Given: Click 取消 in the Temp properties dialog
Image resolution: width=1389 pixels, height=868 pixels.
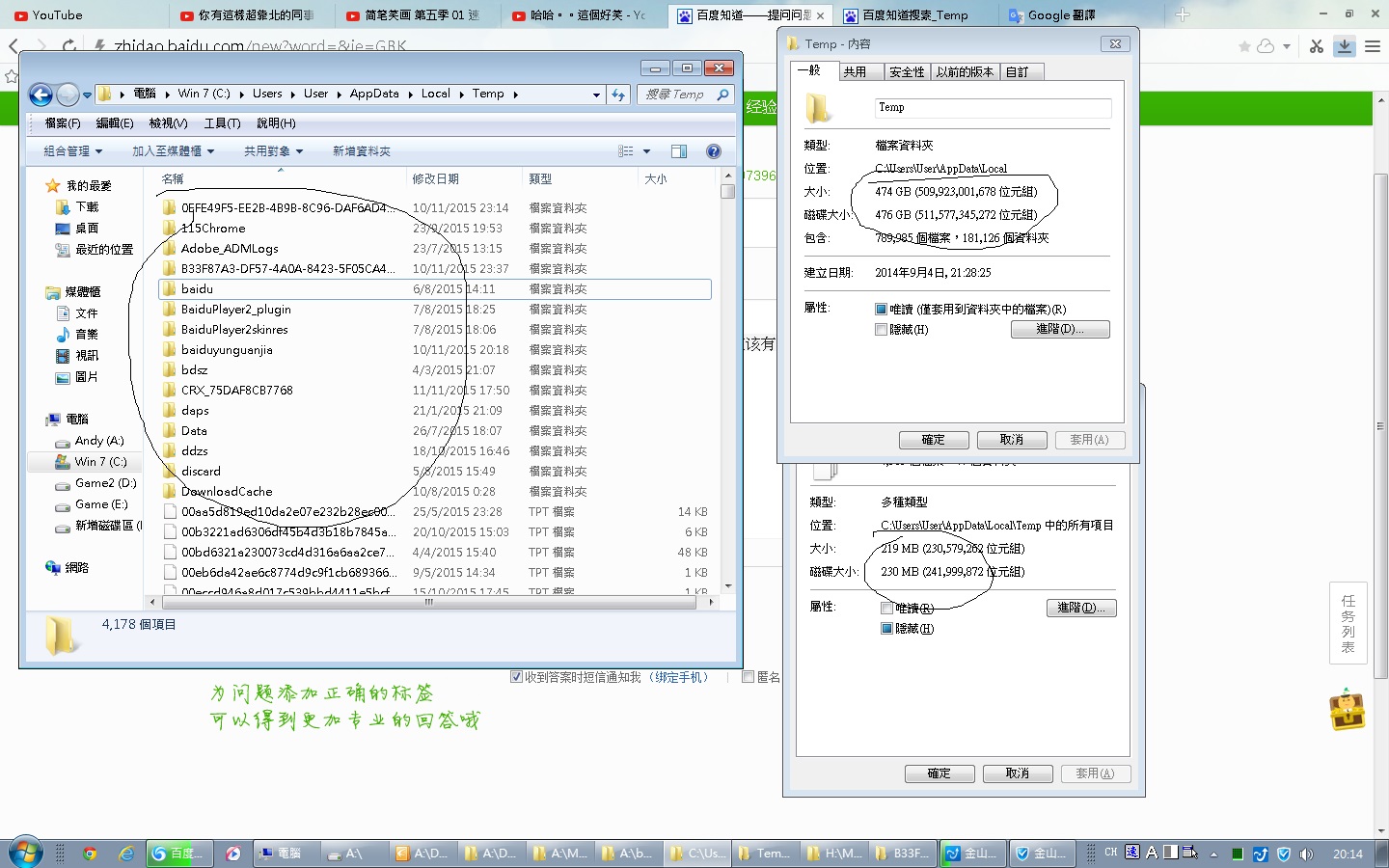Looking at the screenshot, I should (x=1012, y=440).
